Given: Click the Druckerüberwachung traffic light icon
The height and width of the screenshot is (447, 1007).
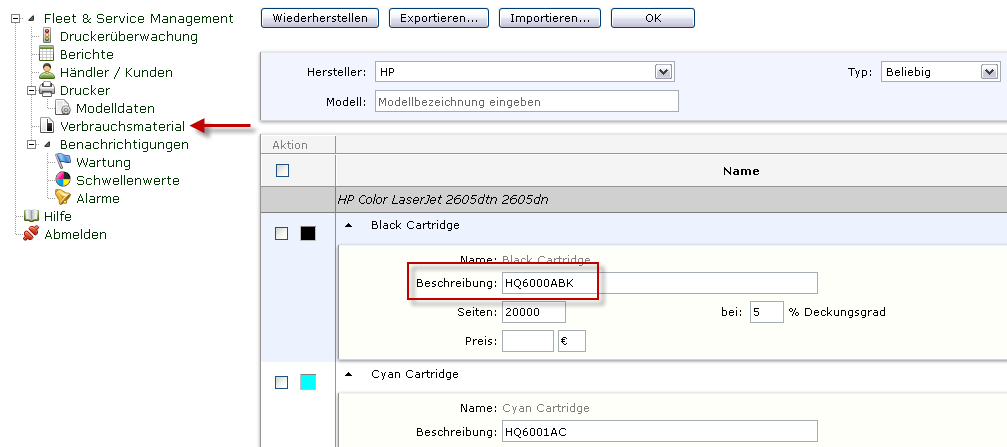Looking at the screenshot, I should pyautogui.click(x=46, y=37).
